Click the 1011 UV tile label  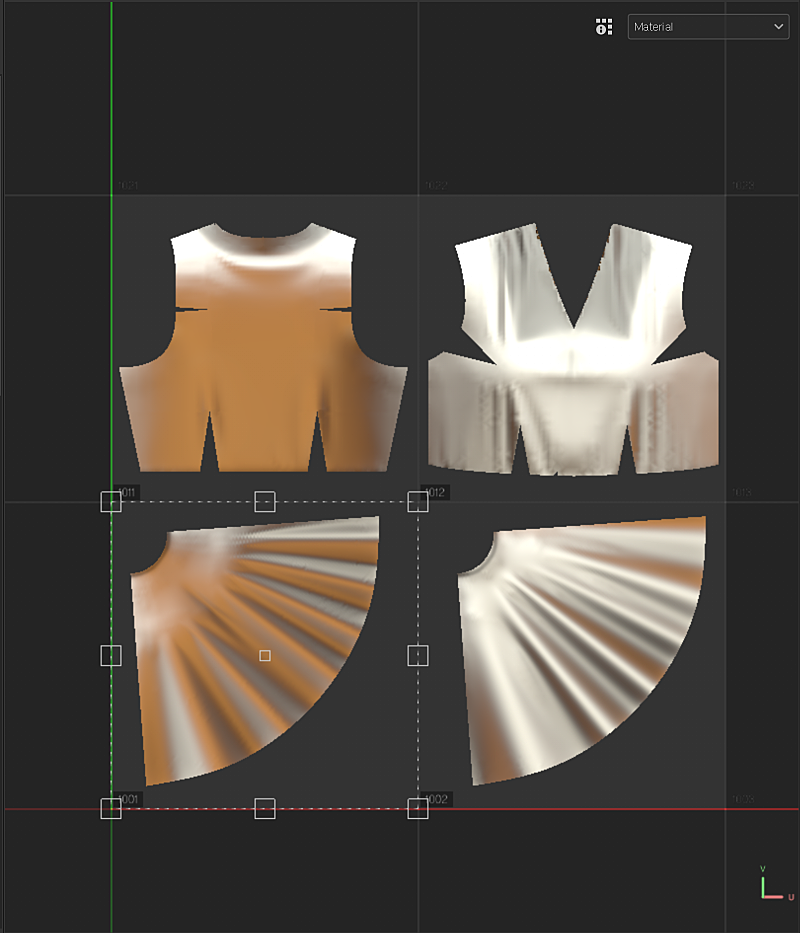coord(128,492)
